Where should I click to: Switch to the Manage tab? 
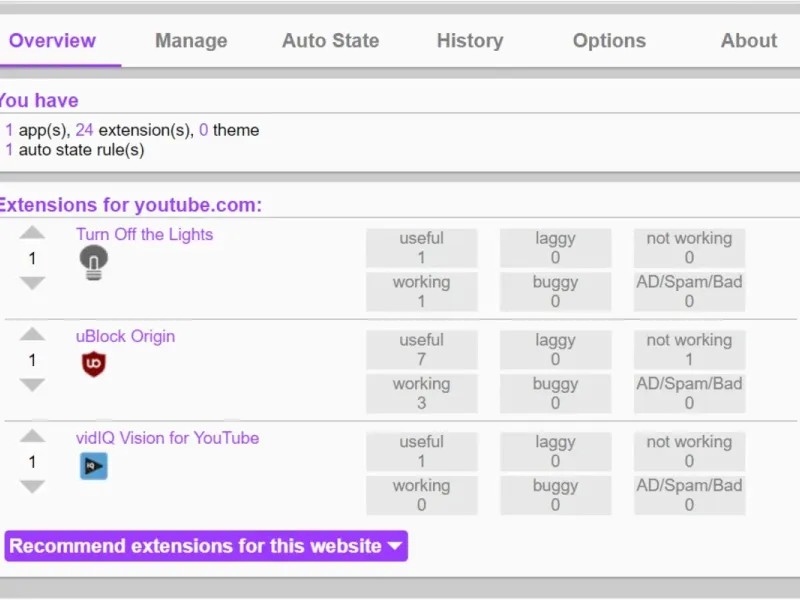(191, 41)
